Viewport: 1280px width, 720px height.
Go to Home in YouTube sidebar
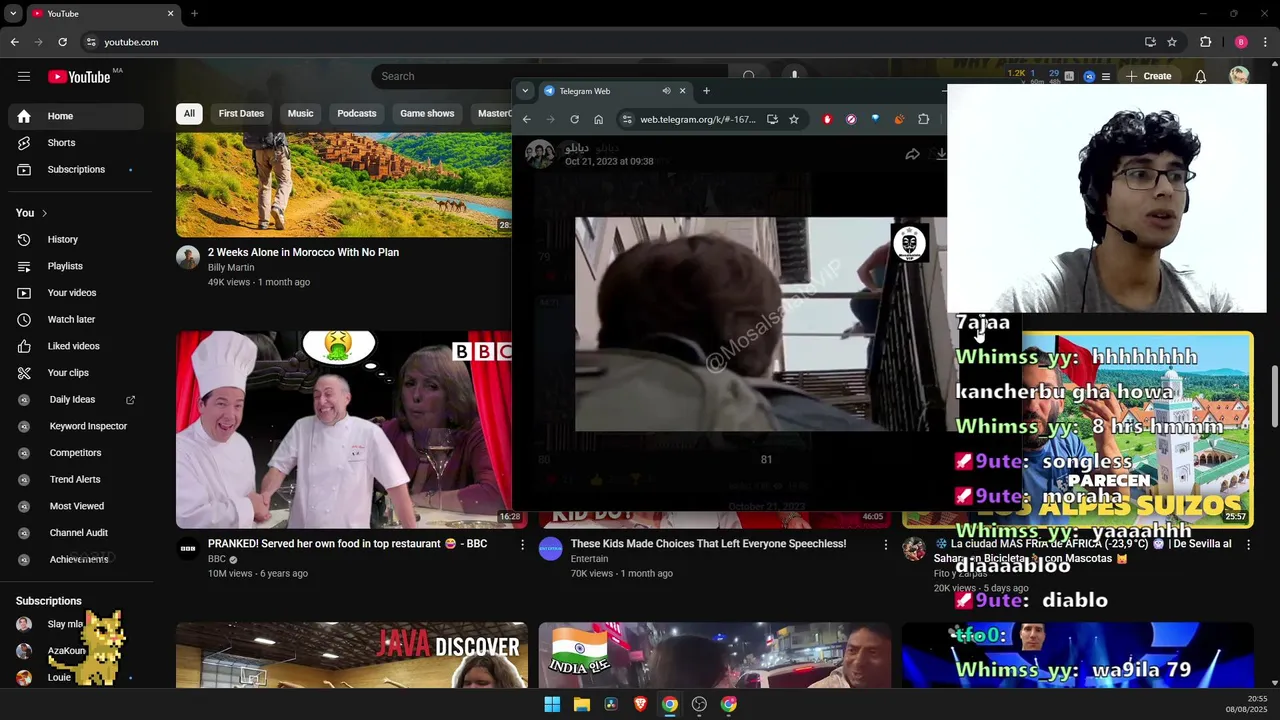[x=76, y=116]
